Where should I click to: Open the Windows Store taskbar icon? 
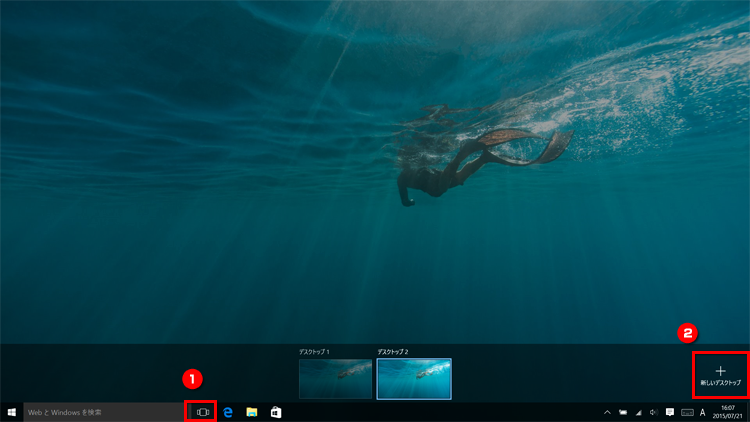(276, 412)
